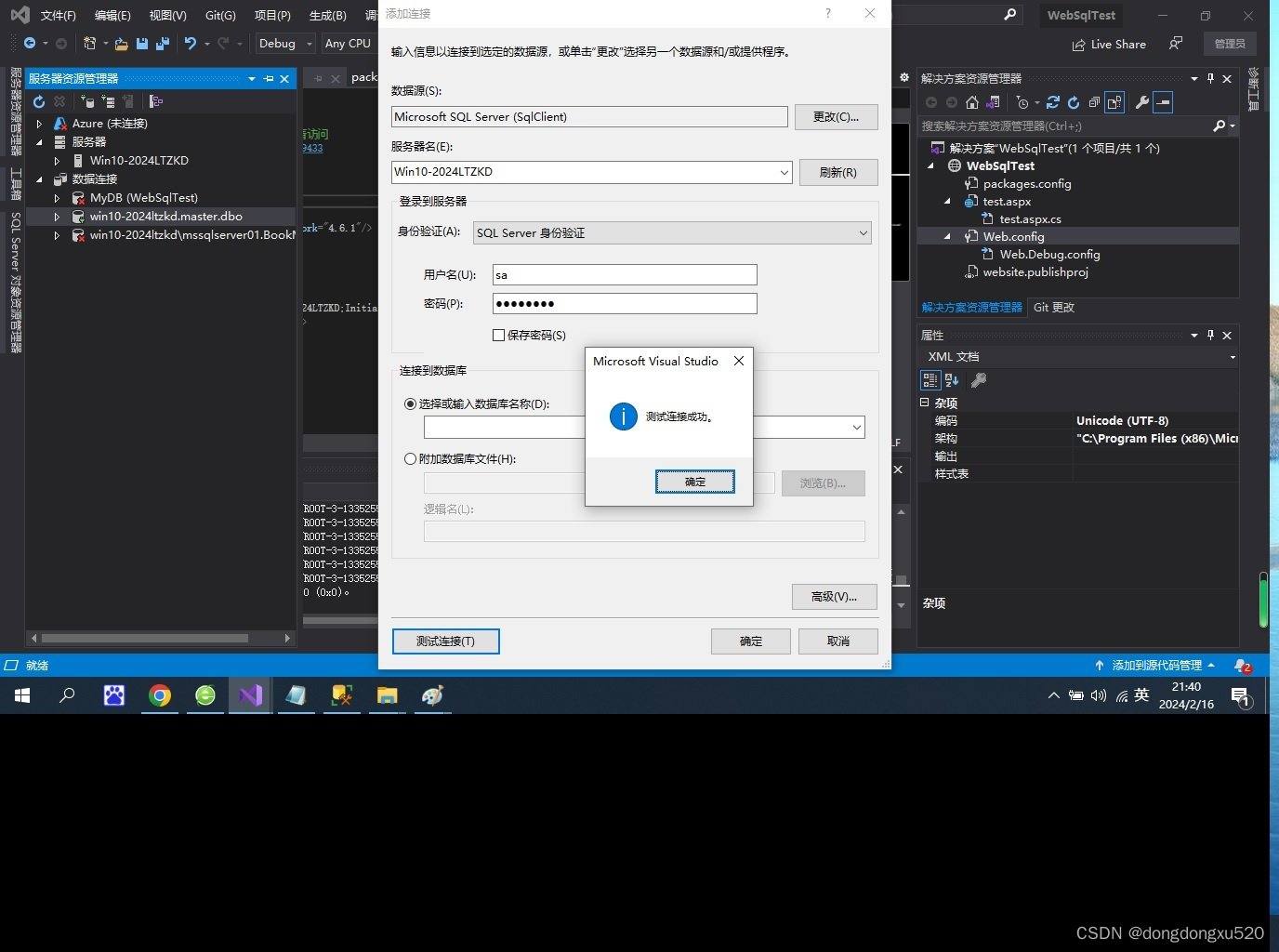This screenshot has width=1279, height=952.
Task: Collapse the 数据连接 node
Action: [39, 179]
